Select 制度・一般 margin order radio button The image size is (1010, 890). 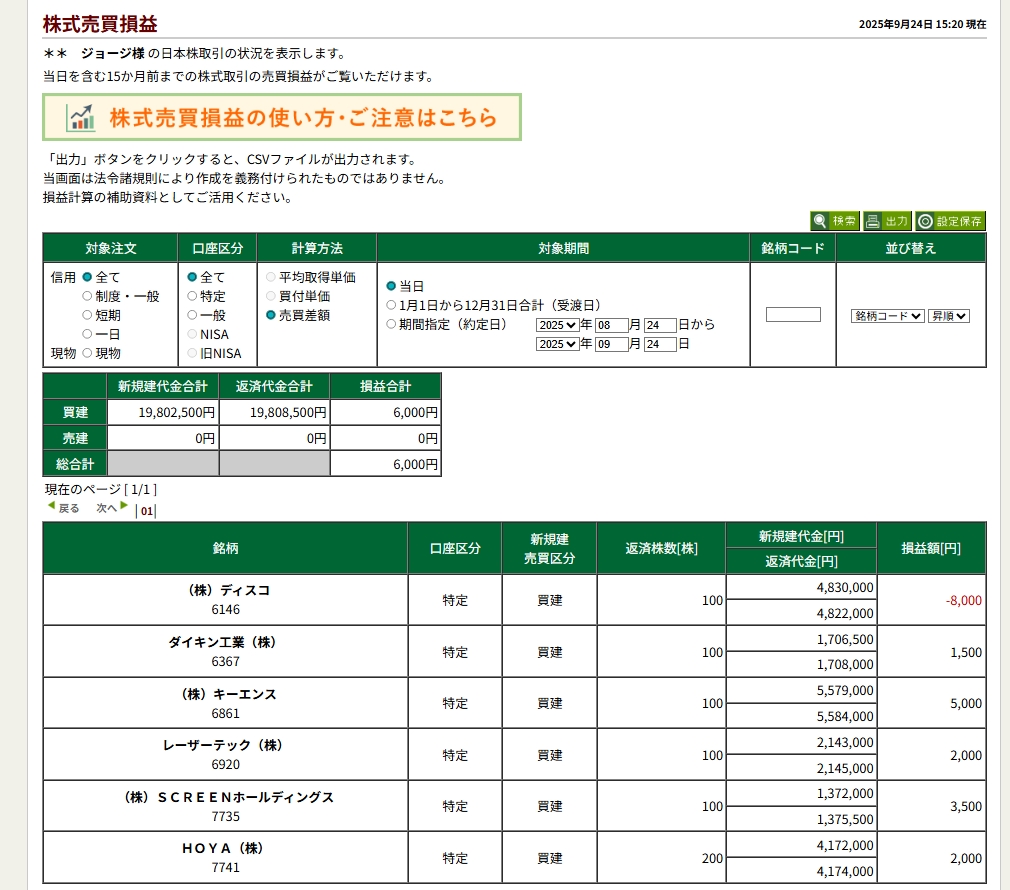click(87, 296)
